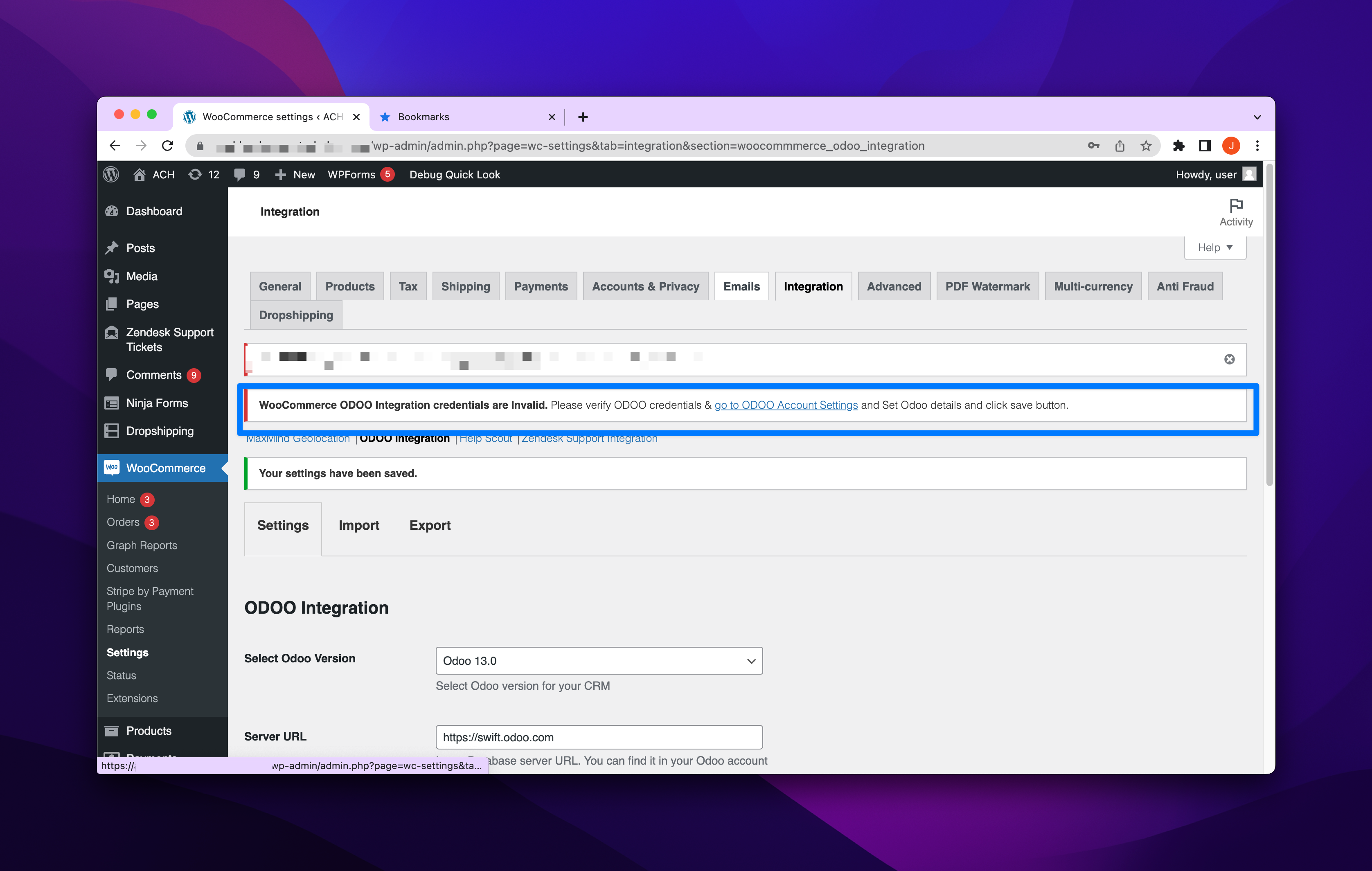Click the padlock site info icon
Image resolution: width=1372 pixels, height=871 pixels.
200,146
